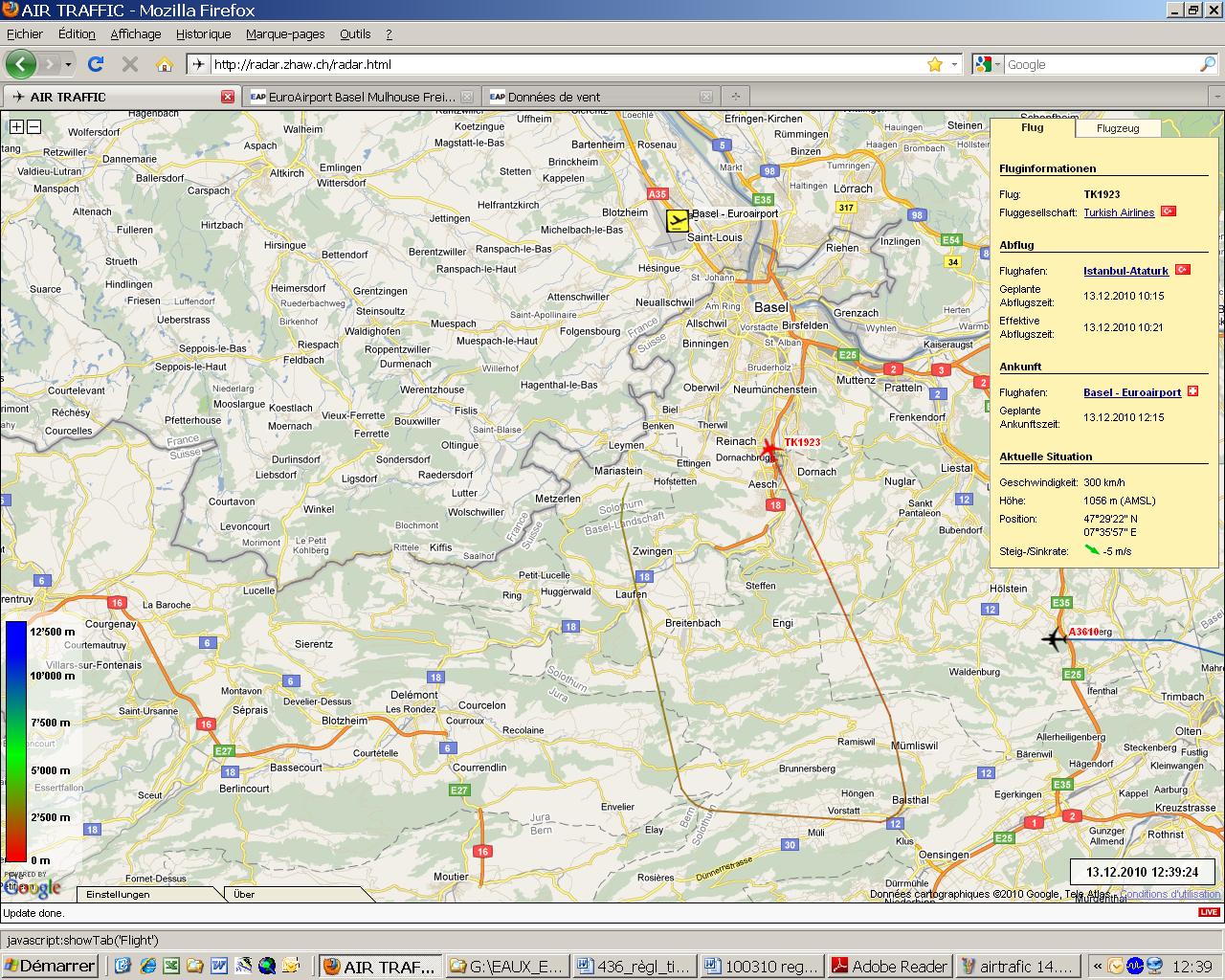Switch to the Flugzeug tab in info panel
1225x980 pixels.
1118,128
